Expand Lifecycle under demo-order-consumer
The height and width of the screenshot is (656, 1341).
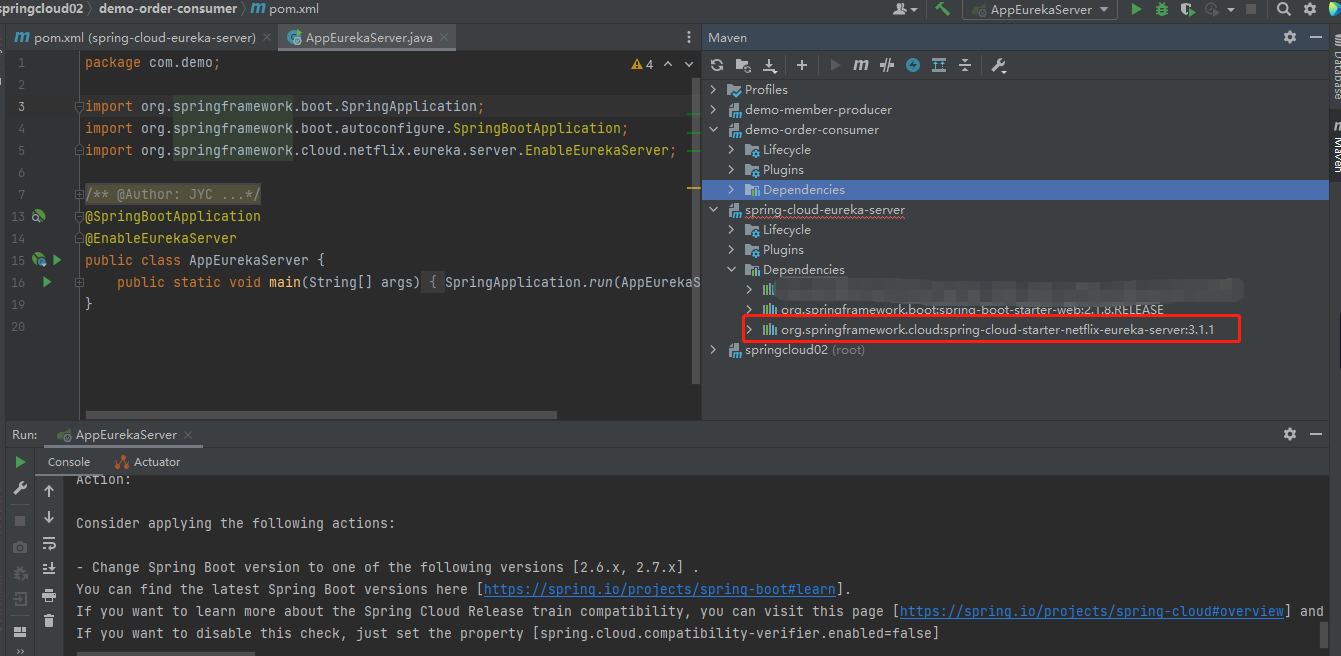tap(732, 150)
